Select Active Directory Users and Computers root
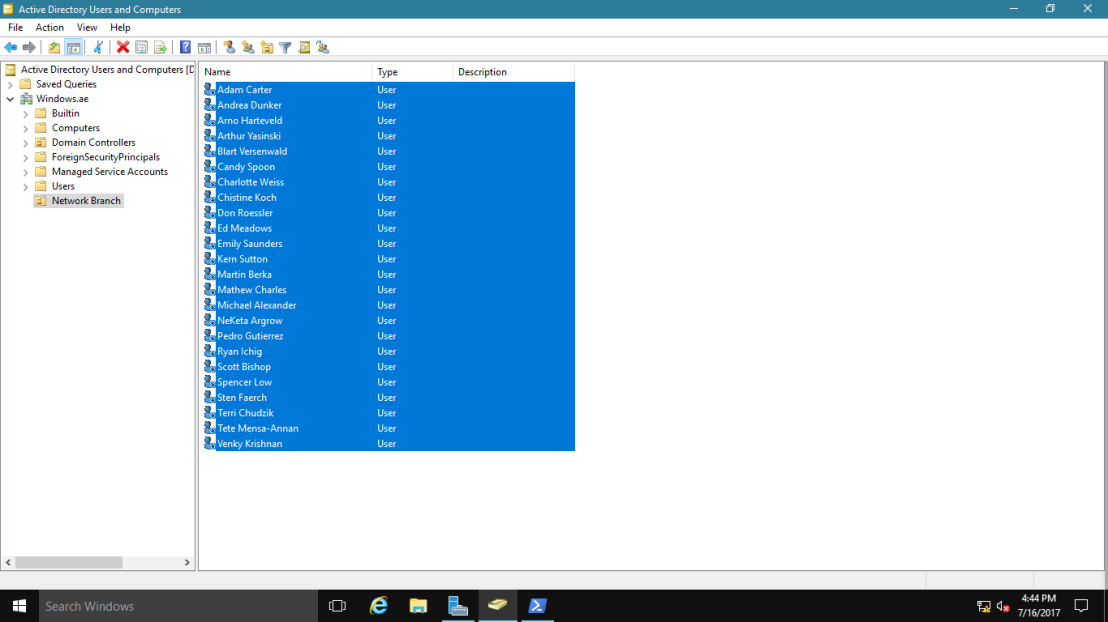Viewport: 1108px width, 622px height. (x=107, y=69)
